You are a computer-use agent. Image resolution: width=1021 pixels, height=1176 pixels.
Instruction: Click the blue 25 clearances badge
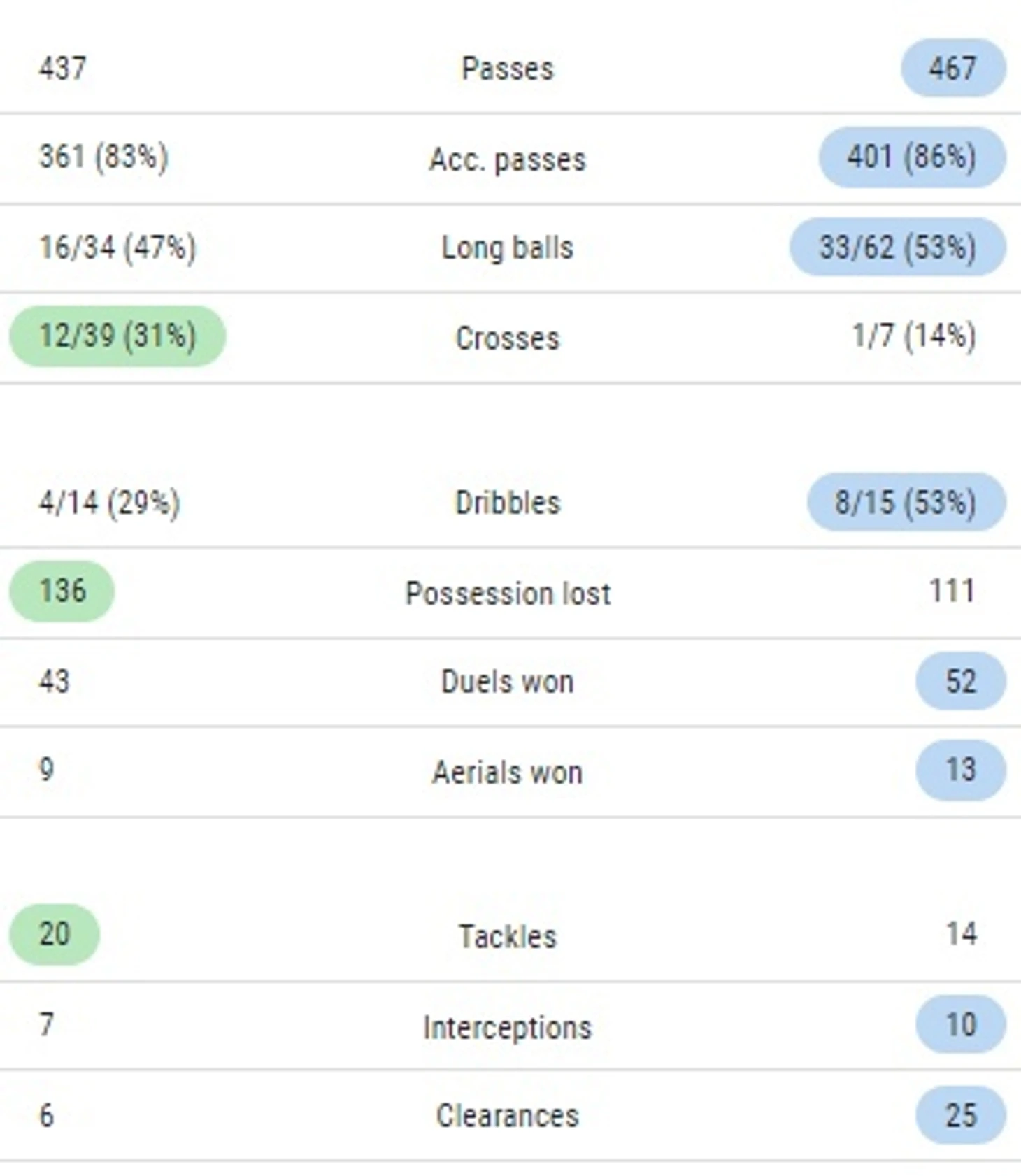[961, 1115]
